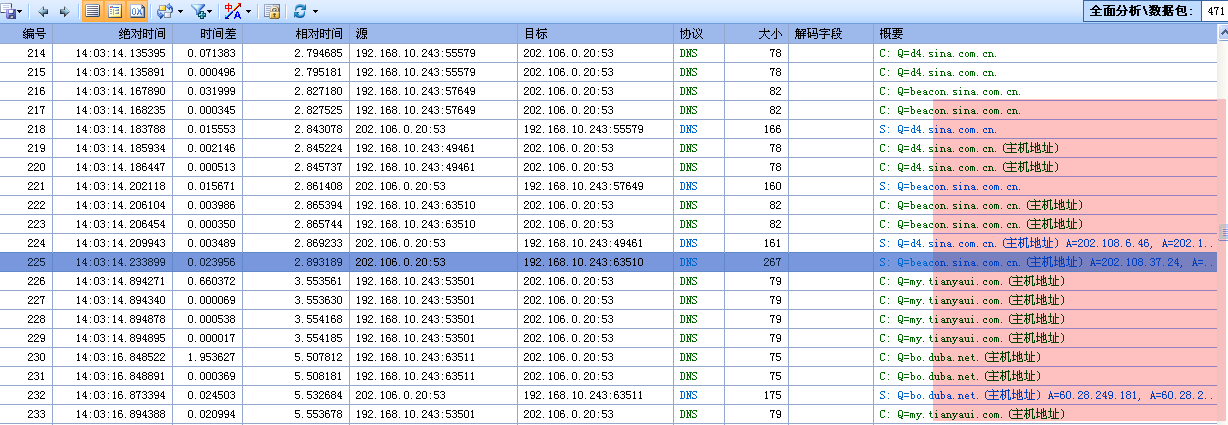Select packet row number 220
This screenshot has width=1228, height=425.
[608, 167]
